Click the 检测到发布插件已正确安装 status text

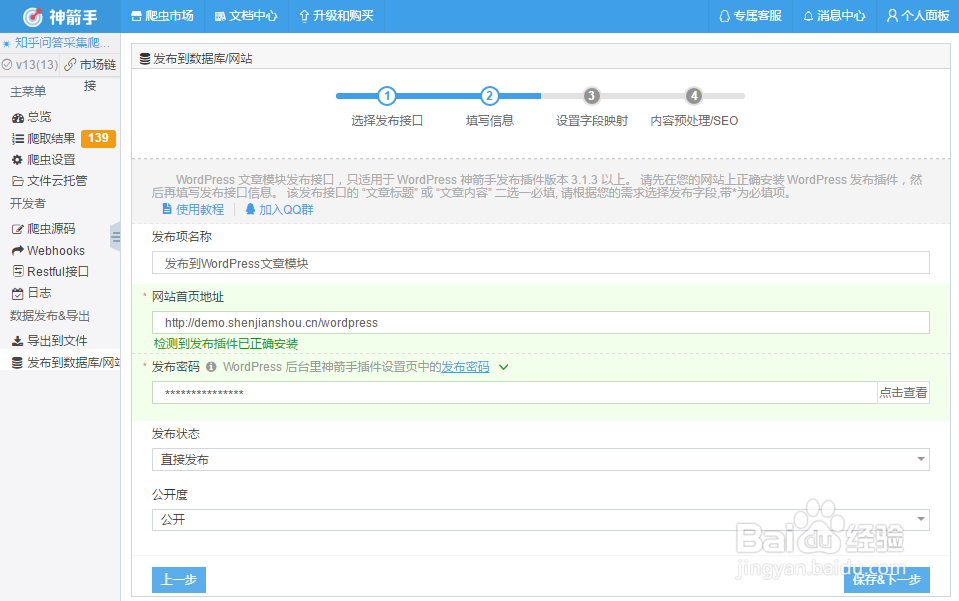pos(226,344)
